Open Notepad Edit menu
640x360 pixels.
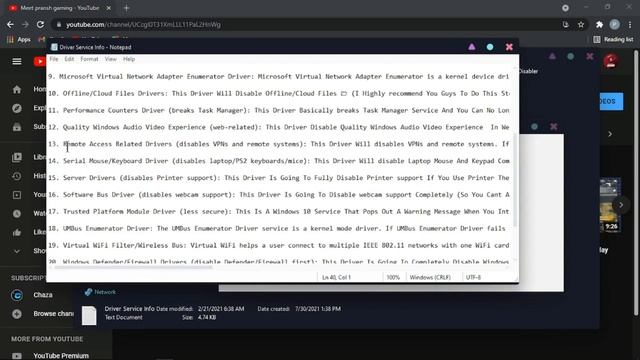click(x=69, y=59)
